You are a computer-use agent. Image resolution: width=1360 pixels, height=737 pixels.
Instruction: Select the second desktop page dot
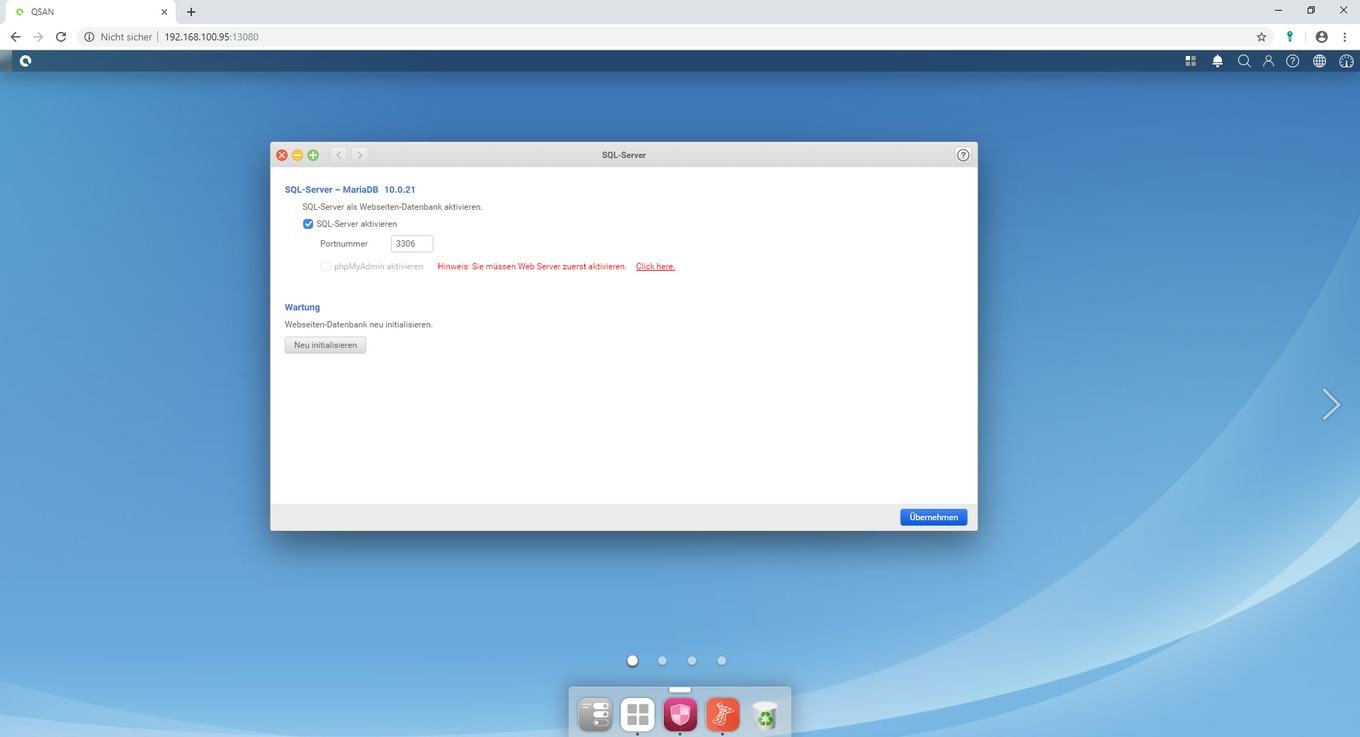pyautogui.click(x=662, y=660)
